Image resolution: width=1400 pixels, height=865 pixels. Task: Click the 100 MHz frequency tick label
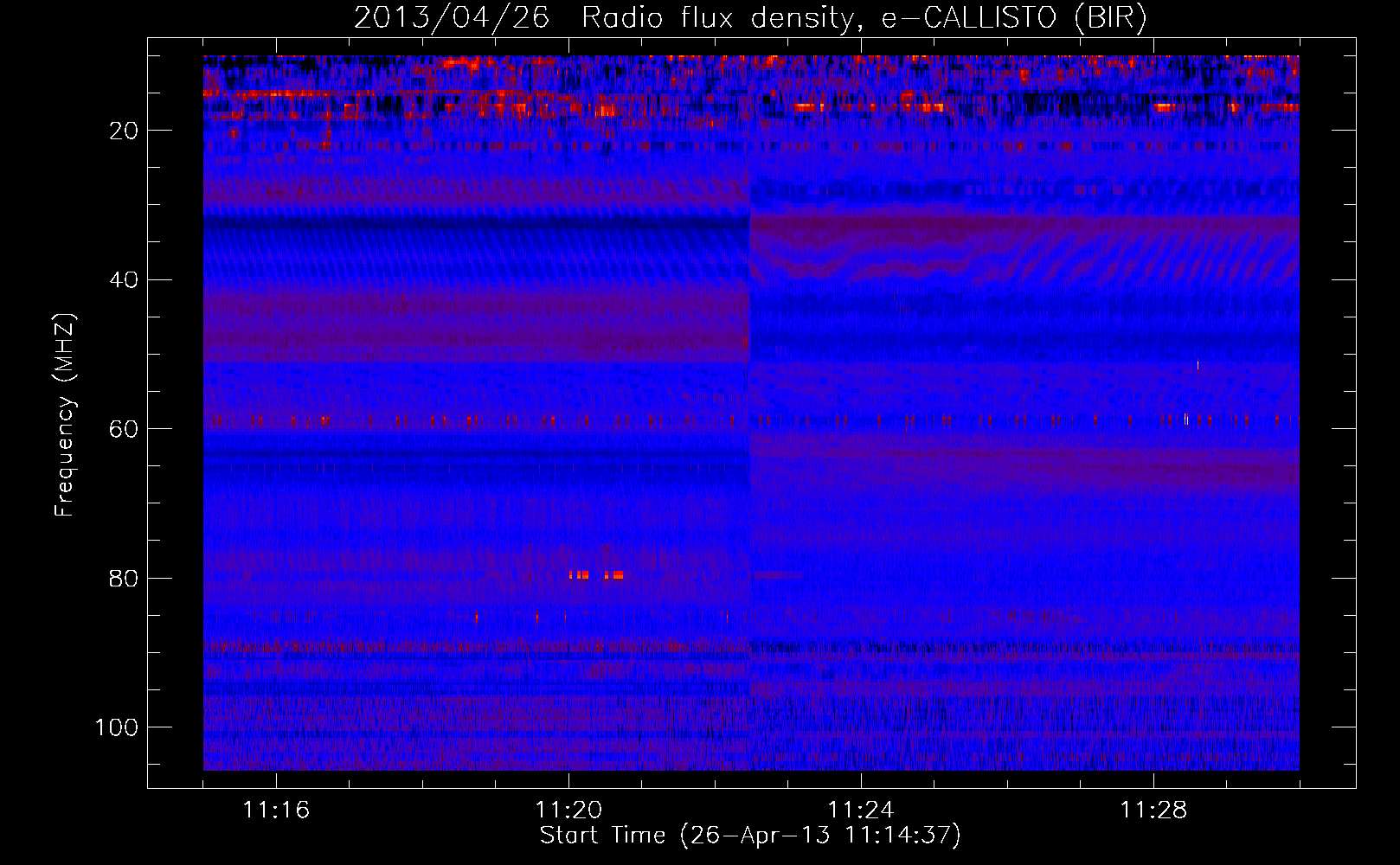118,727
